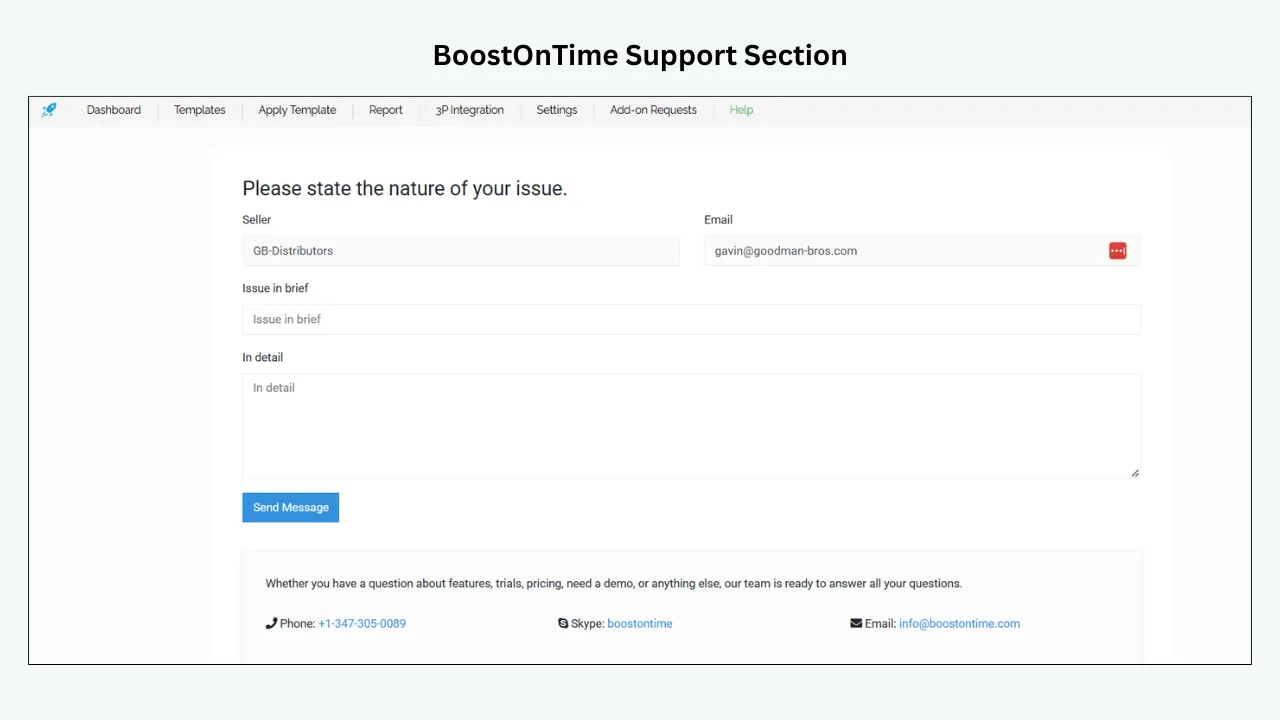Click the Send Message button
Image resolution: width=1280 pixels, height=720 pixels.
click(291, 507)
